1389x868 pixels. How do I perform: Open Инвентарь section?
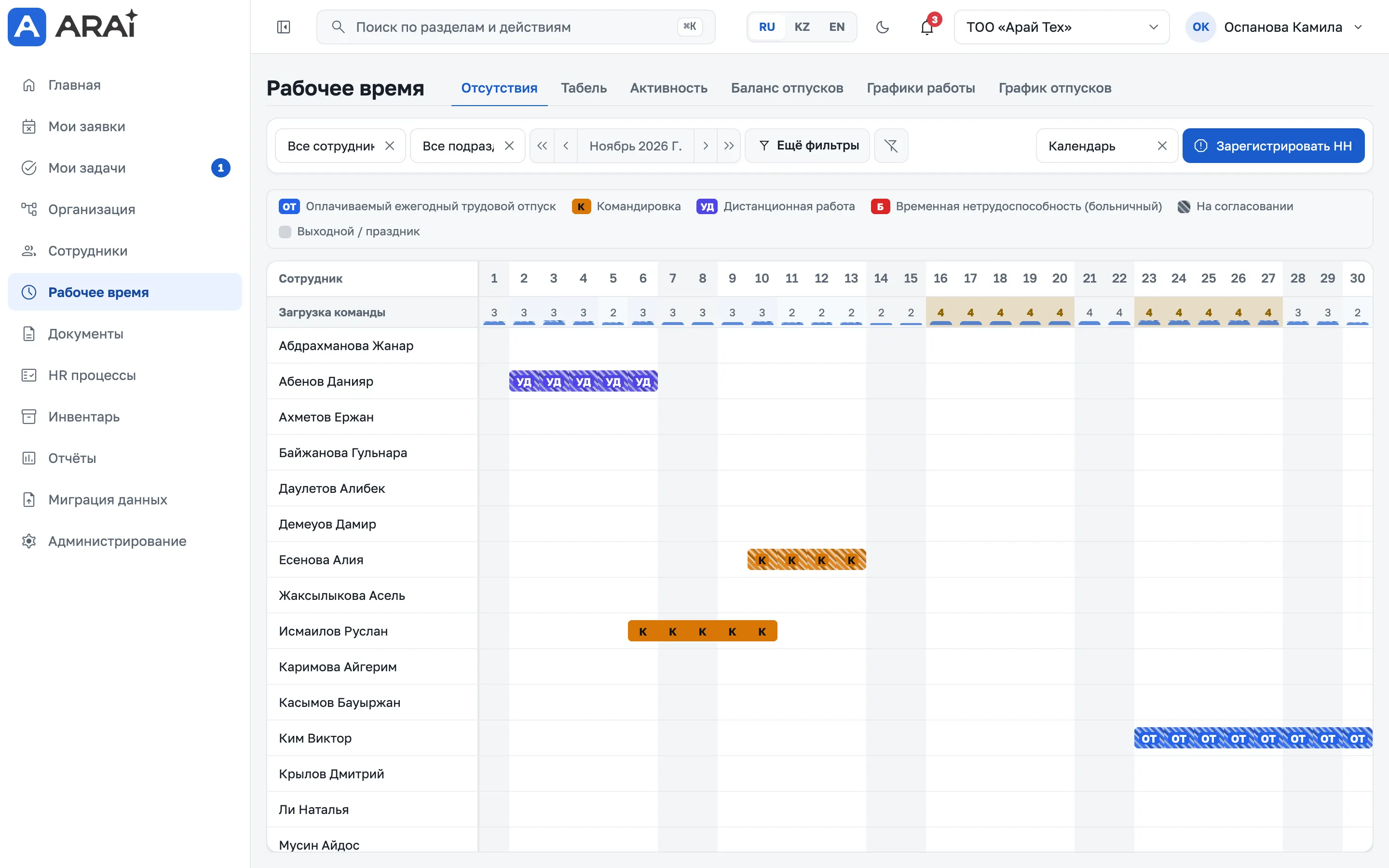(x=124, y=417)
